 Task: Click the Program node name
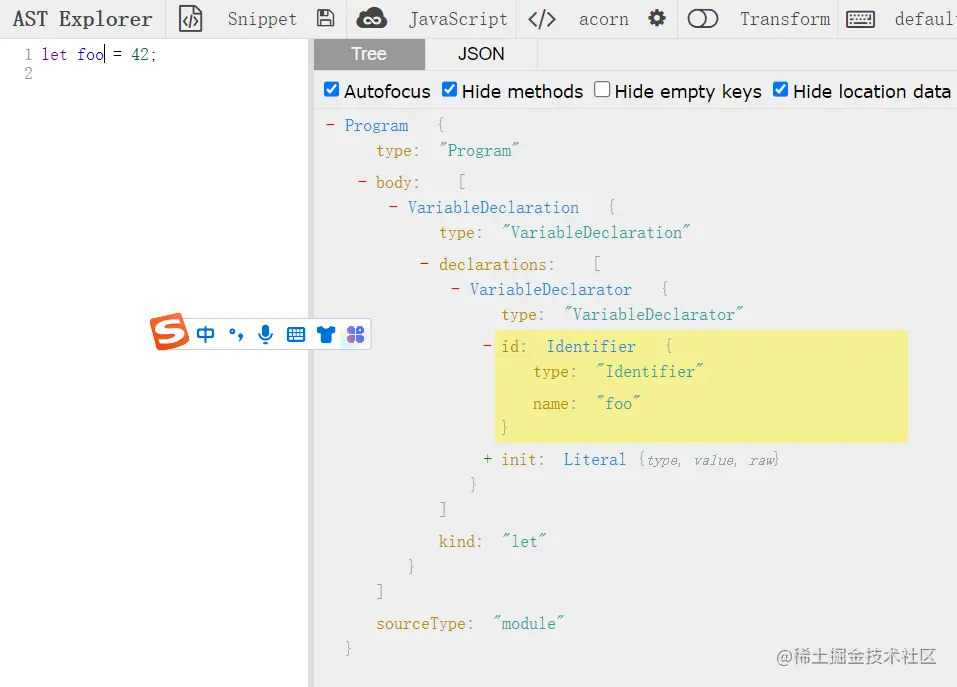coord(377,126)
